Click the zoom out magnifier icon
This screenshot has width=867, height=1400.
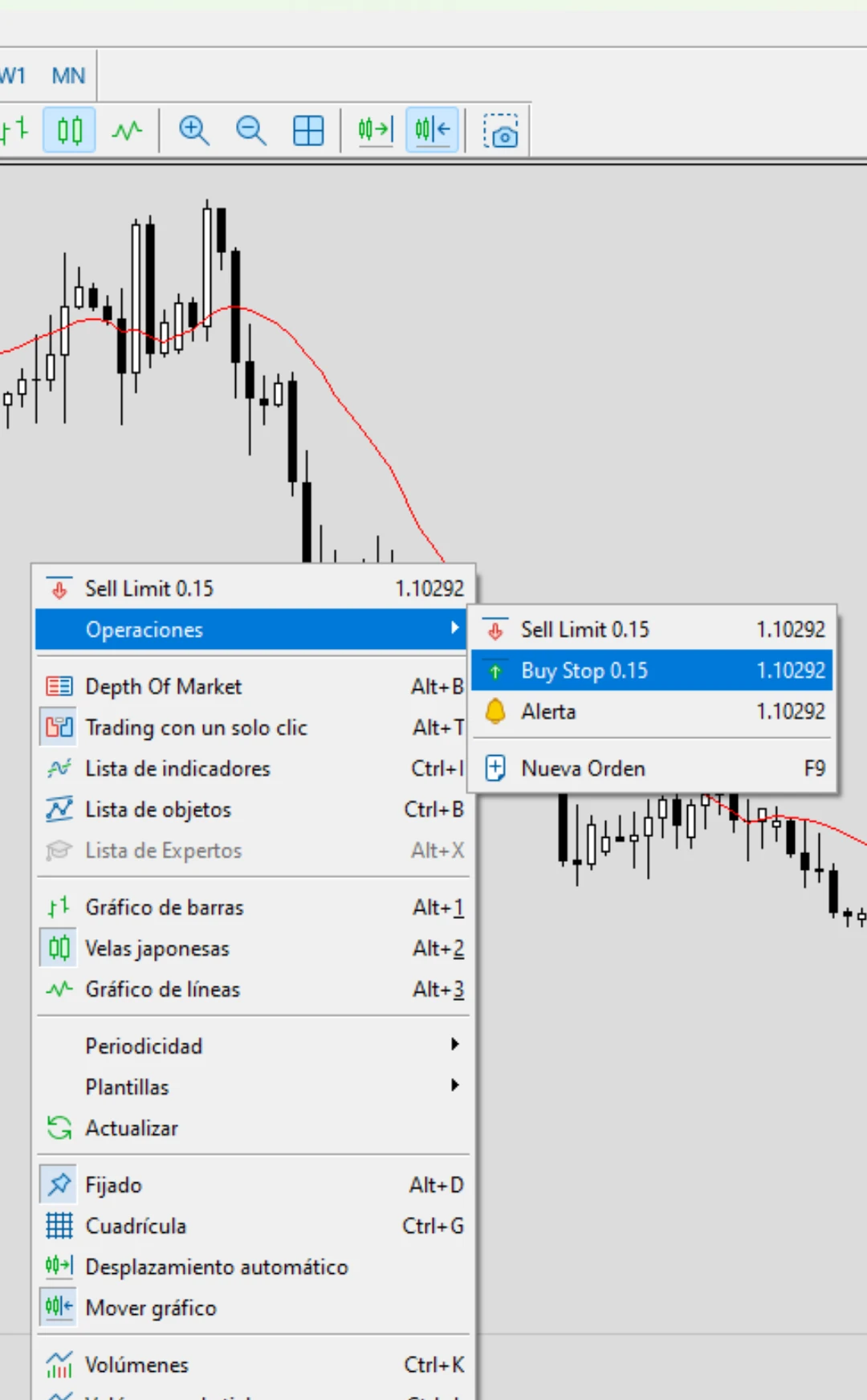pyautogui.click(x=250, y=130)
